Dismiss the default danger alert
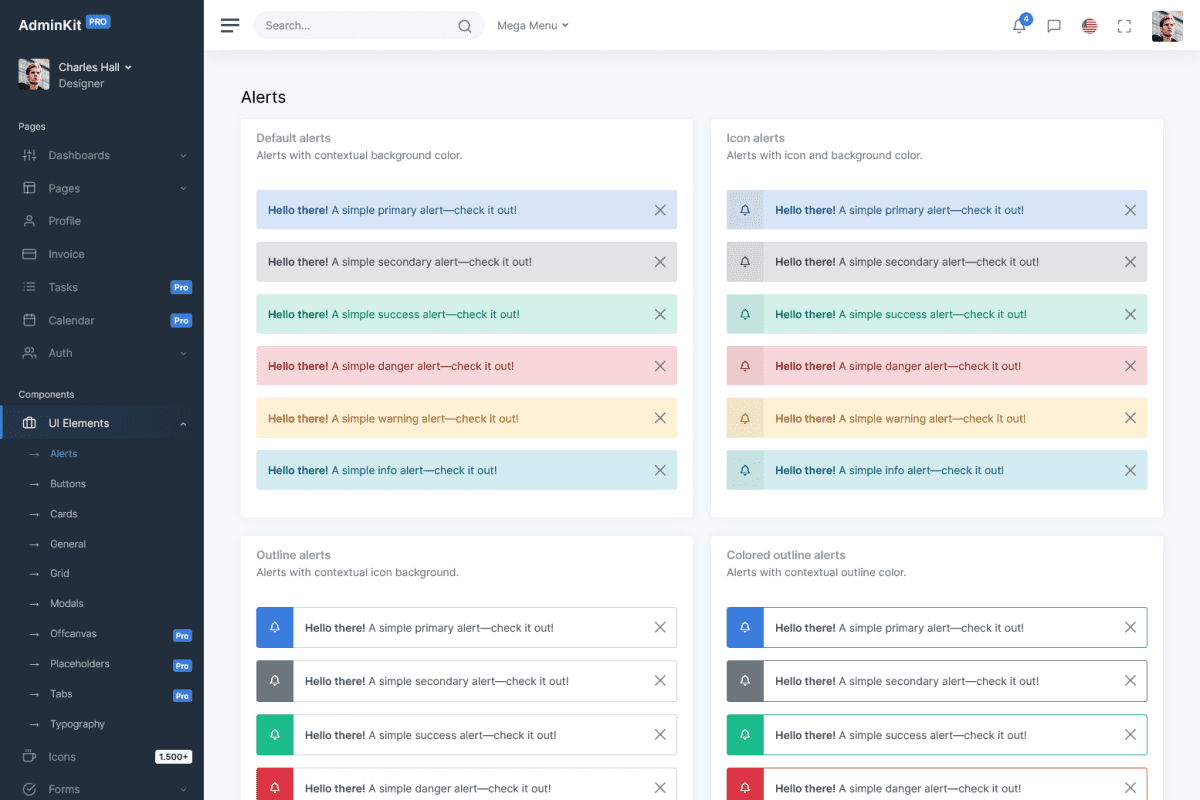 [x=660, y=366]
